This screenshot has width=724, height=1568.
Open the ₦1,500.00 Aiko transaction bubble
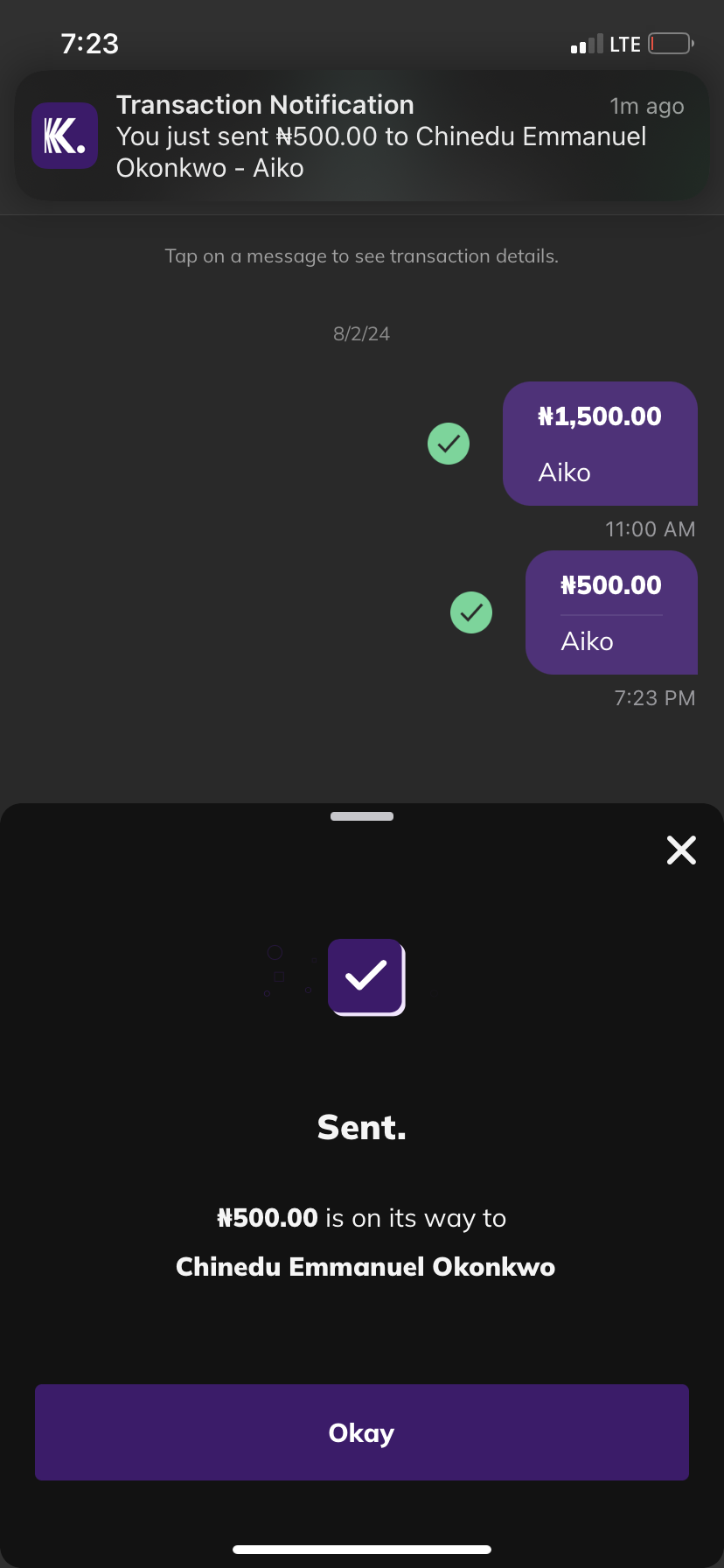click(600, 444)
